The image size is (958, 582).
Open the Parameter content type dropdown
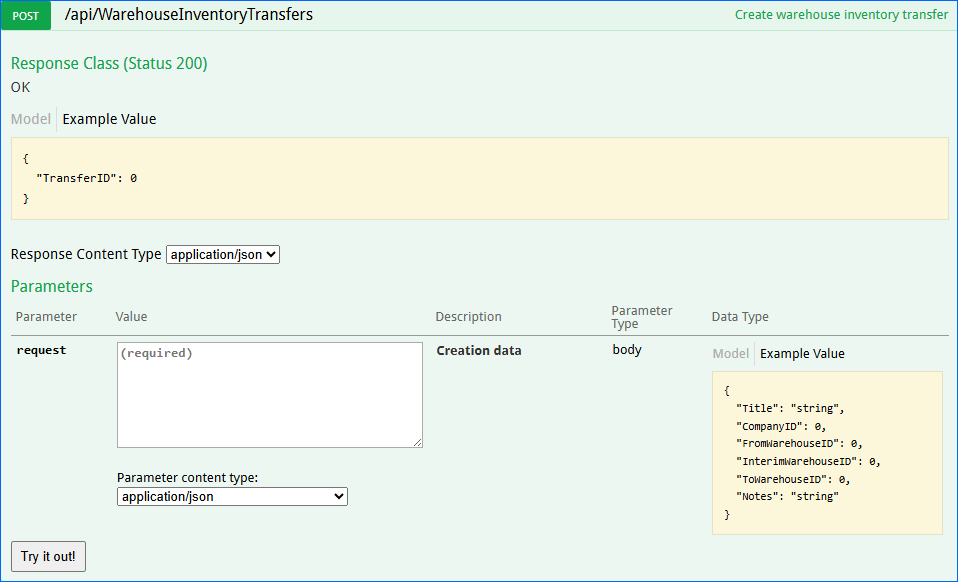pos(232,497)
